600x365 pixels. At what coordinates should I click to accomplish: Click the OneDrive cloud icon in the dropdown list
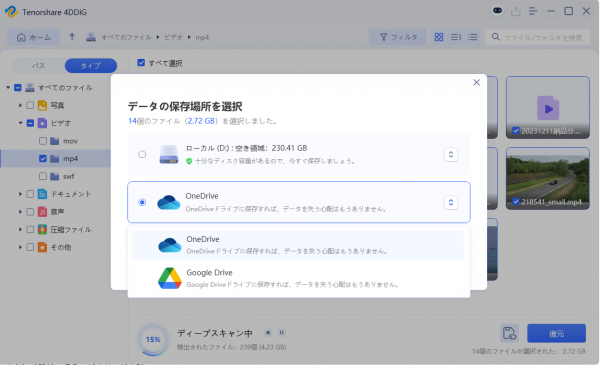coord(170,245)
